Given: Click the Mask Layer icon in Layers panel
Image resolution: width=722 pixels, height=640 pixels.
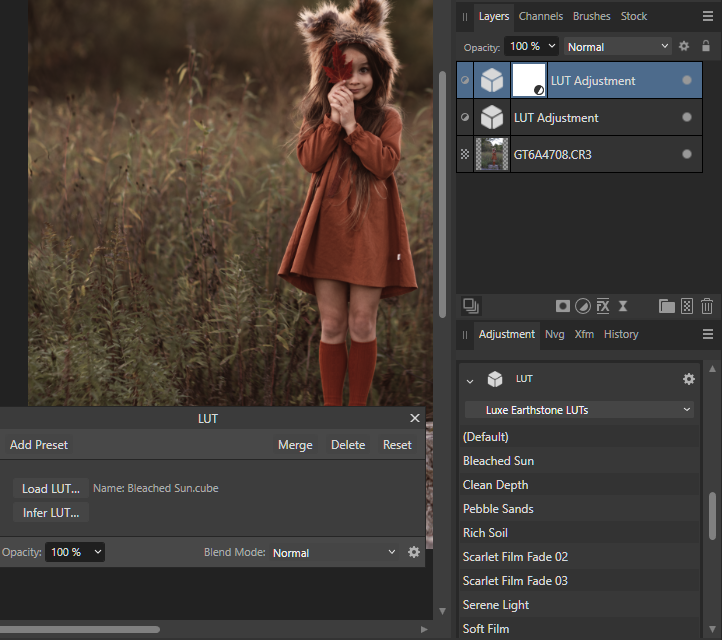Looking at the screenshot, I should (563, 306).
